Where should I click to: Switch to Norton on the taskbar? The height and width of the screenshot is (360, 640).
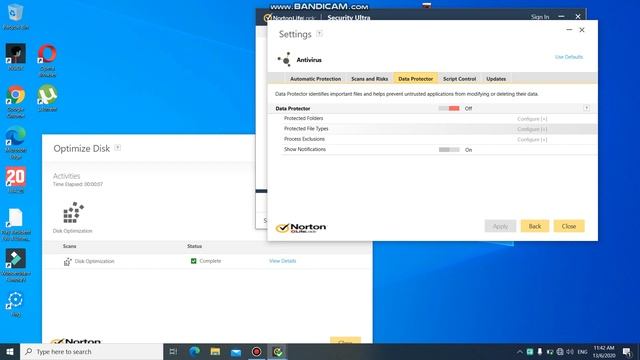pyautogui.click(x=278, y=351)
